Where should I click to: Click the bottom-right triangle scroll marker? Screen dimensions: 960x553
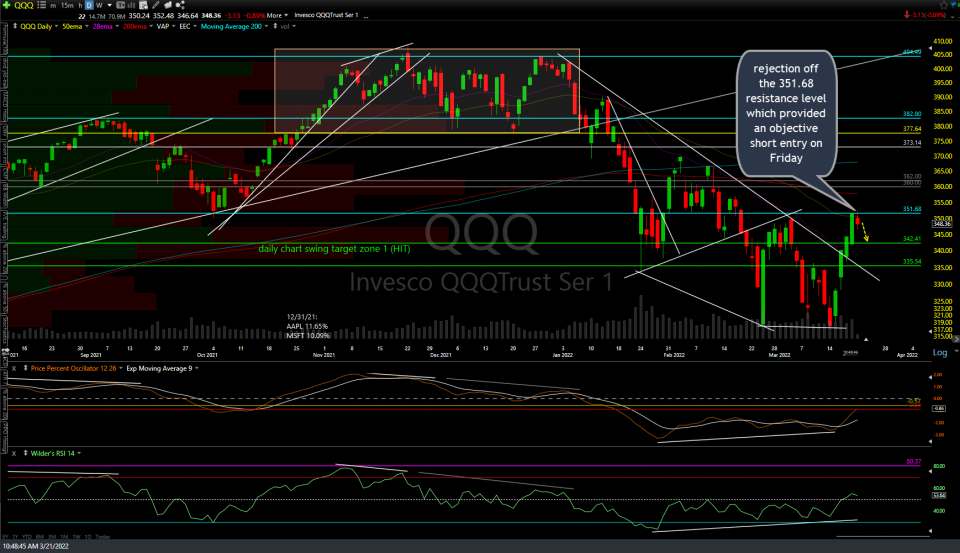[930, 531]
